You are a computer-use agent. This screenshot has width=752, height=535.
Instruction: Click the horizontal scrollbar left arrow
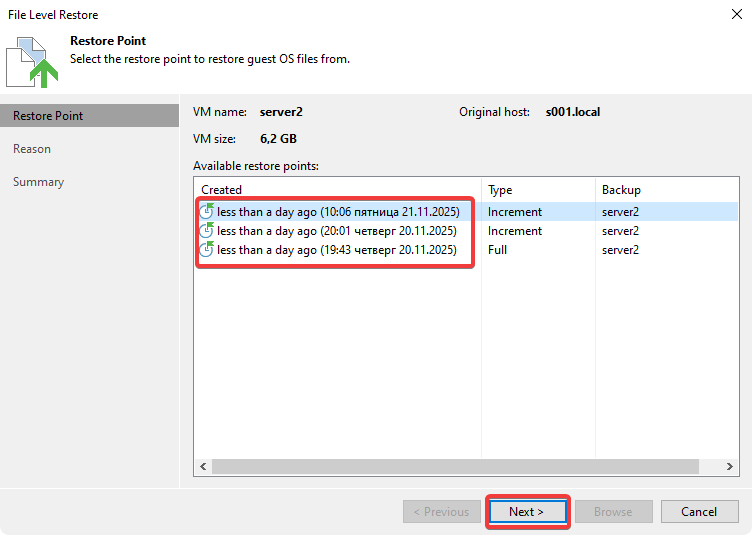(203, 466)
